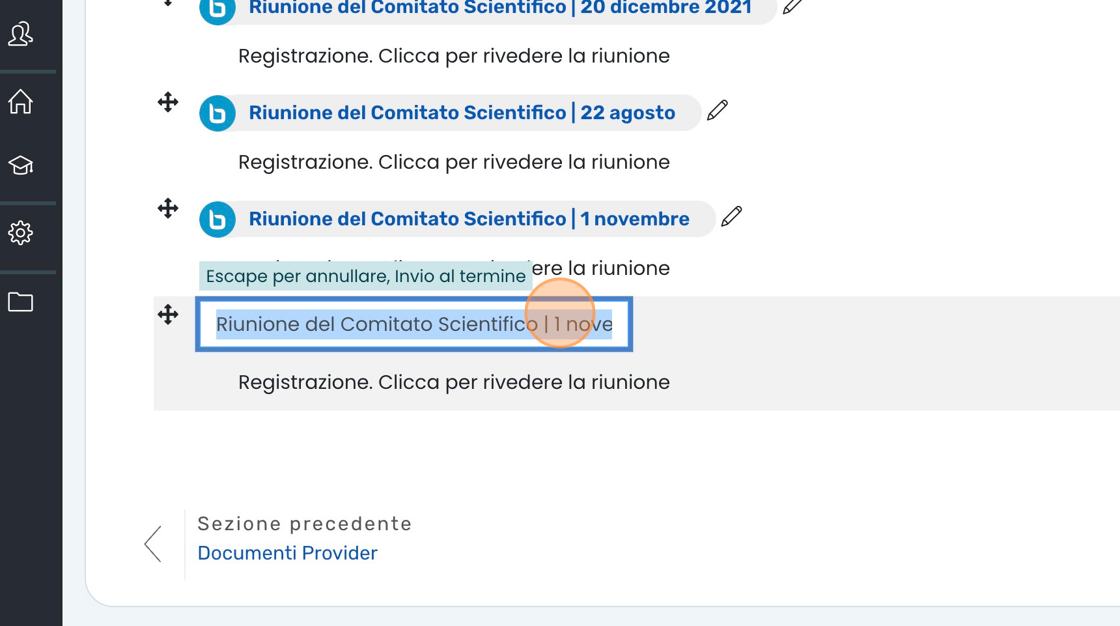Viewport: 1120px width, 626px height.
Task: Click the previous section left chevron
Action: click(153, 544)
